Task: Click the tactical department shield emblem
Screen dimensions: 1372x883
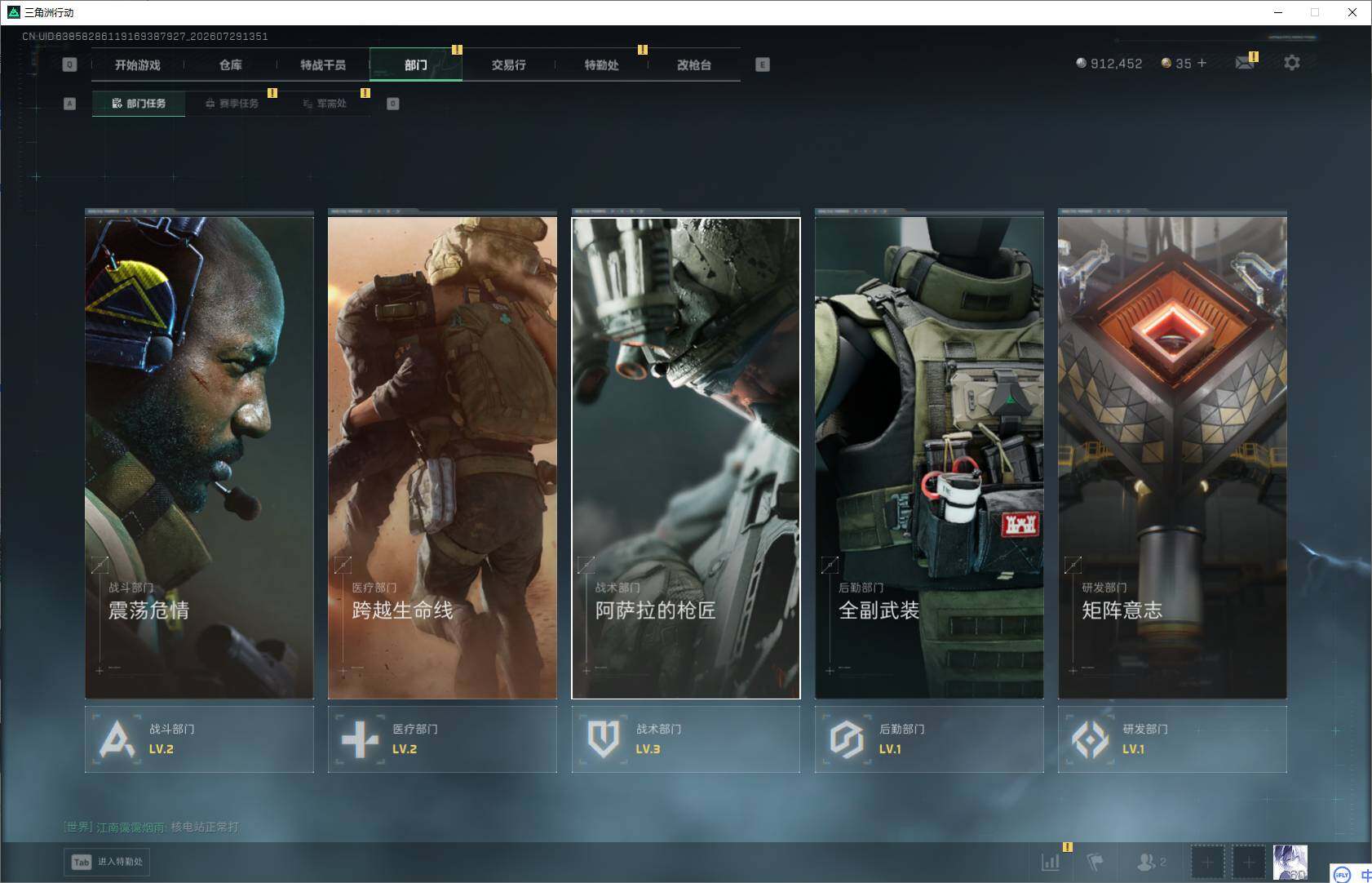Action: 604,739
